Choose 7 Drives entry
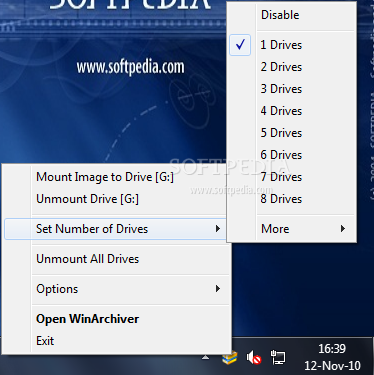Viewport: 374px width, 375px height. pos(292,177)
